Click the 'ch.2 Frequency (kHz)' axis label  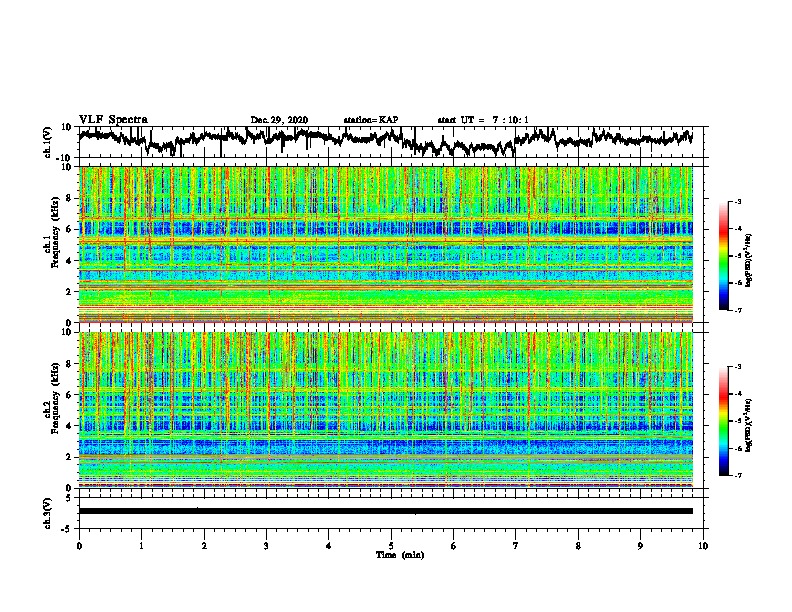pyautogui.click(x=51, y=399)
